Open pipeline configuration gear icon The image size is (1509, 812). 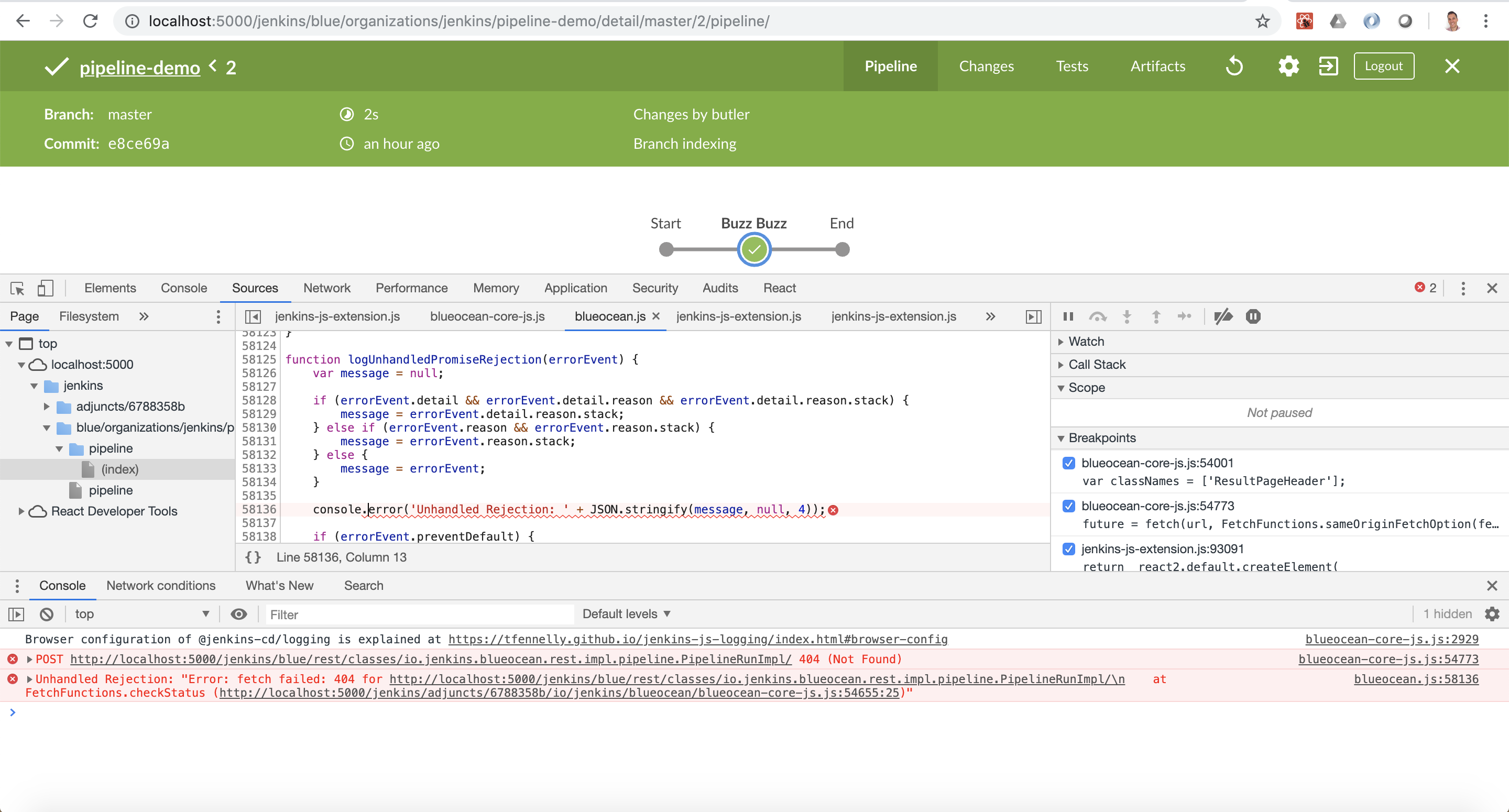[x=1288, y=66]
